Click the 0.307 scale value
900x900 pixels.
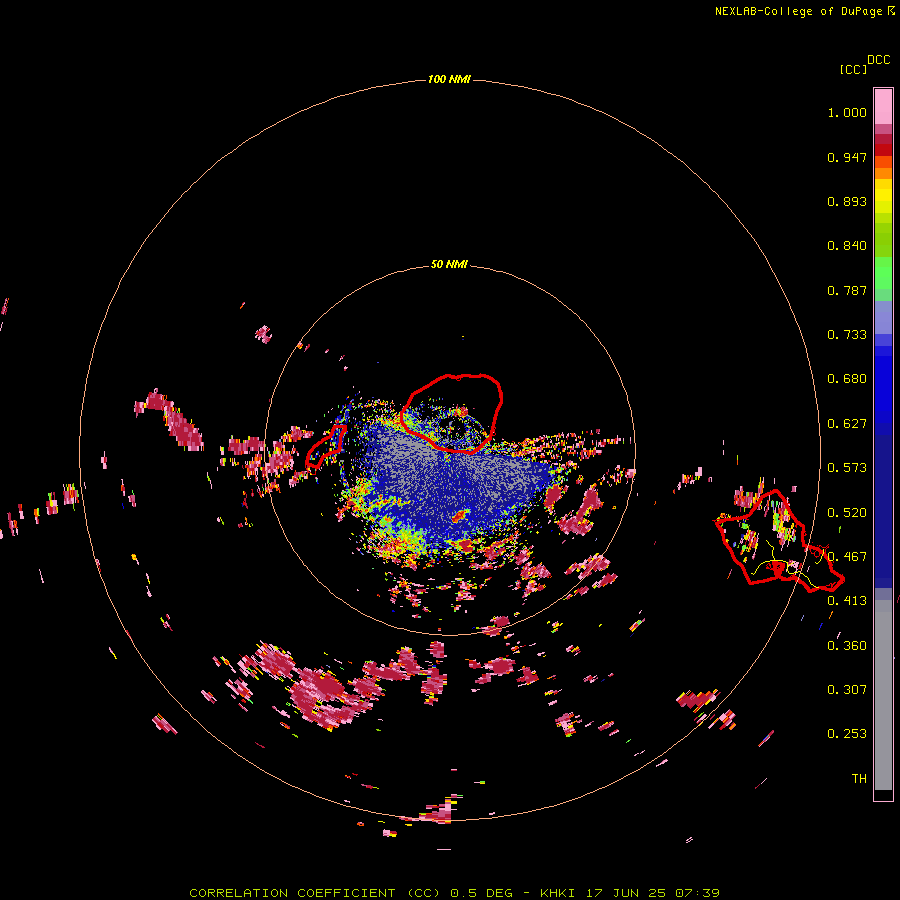click(847, 690)
